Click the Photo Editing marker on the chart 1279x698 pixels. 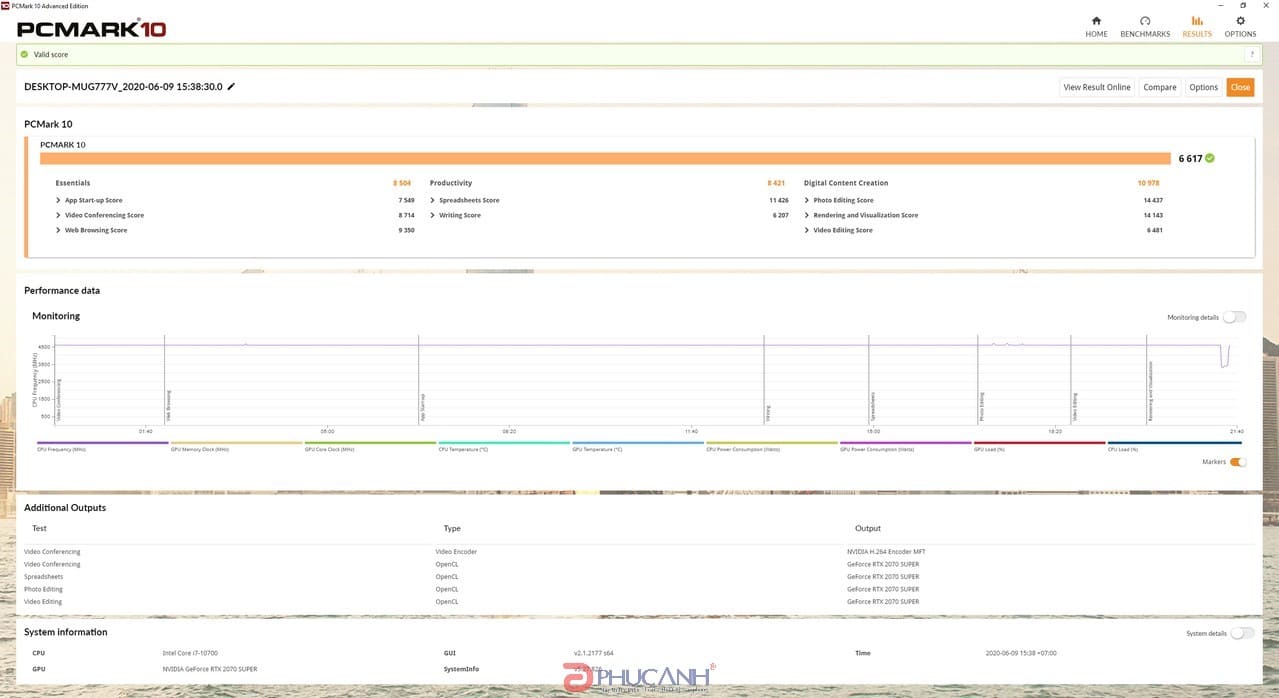tap(982, 407)
